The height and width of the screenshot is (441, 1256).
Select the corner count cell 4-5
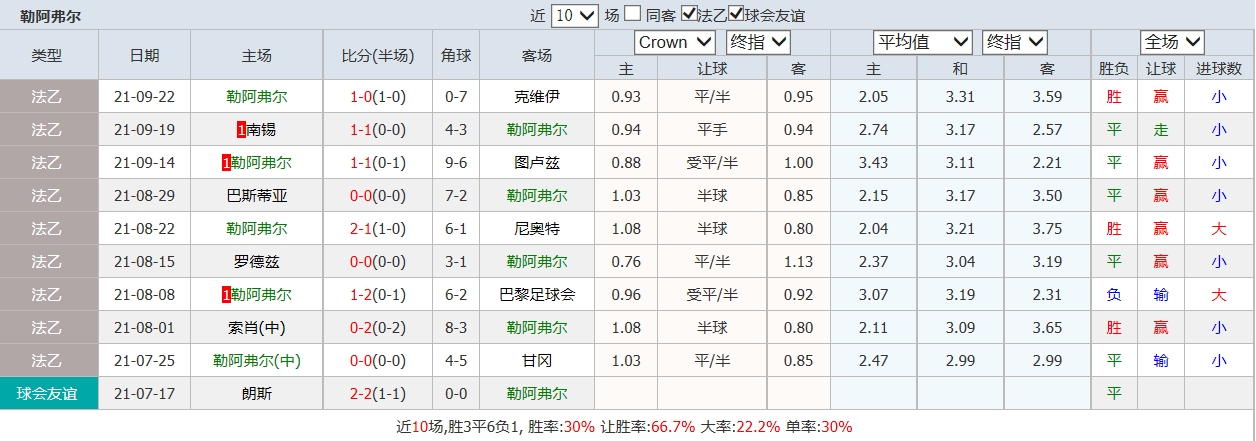pyautogui.click(x=456, y=360)
